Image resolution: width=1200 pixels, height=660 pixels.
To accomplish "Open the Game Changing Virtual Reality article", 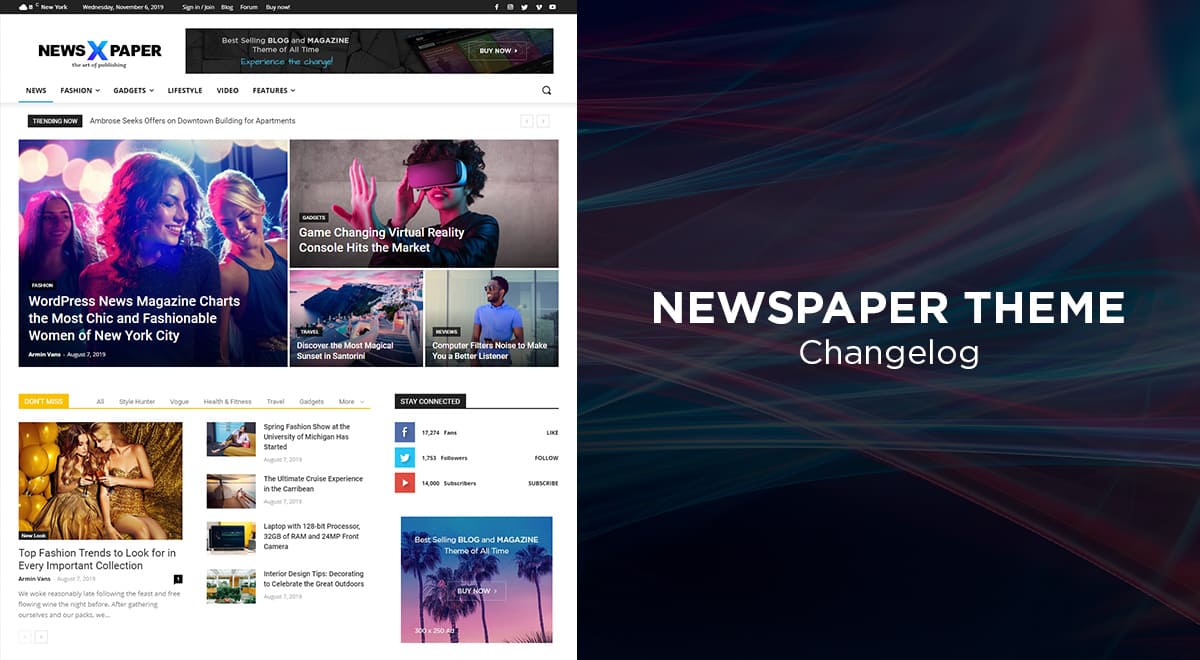I will pos(381,240).
